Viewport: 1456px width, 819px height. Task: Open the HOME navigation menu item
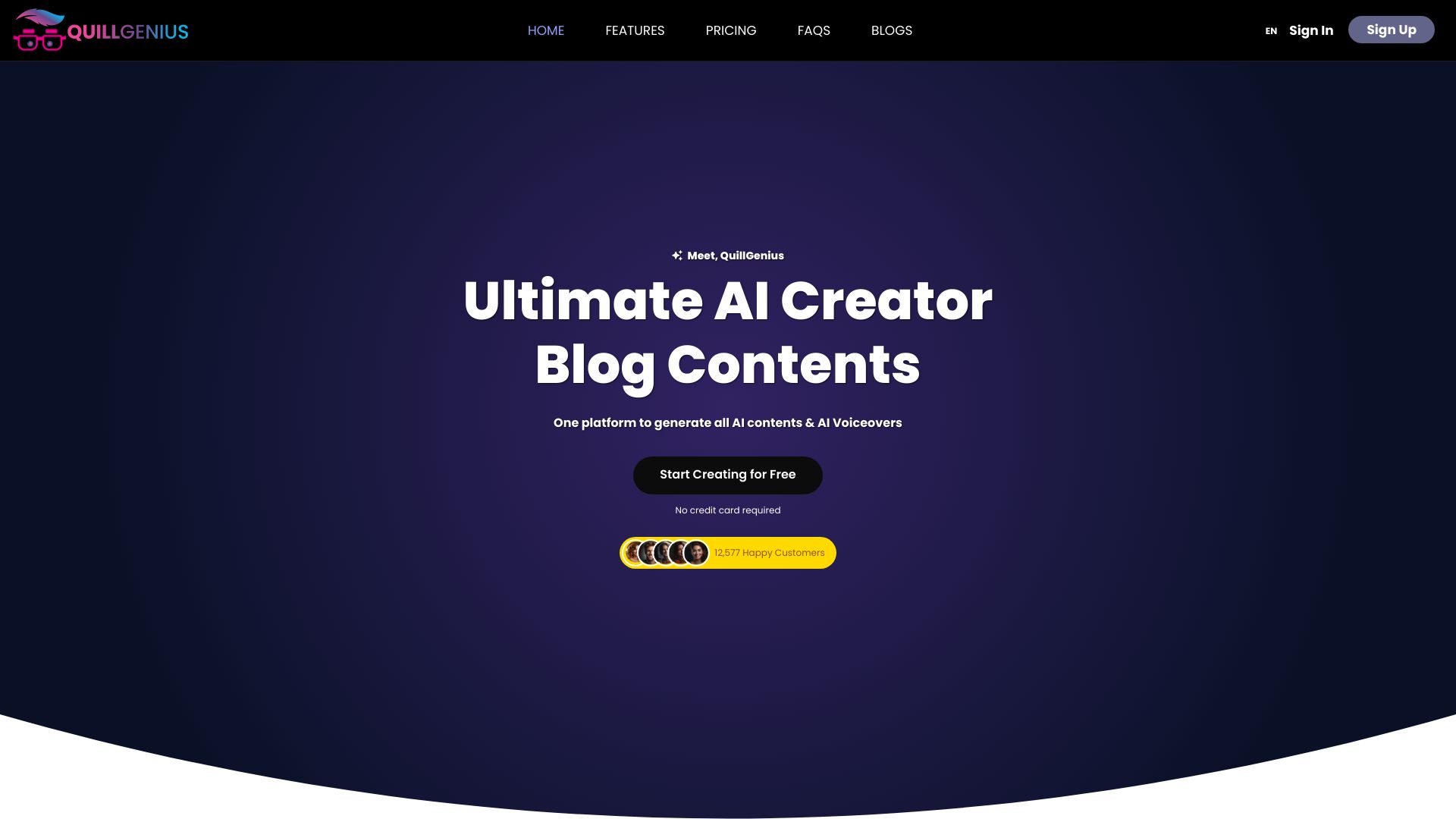point(545,30)
